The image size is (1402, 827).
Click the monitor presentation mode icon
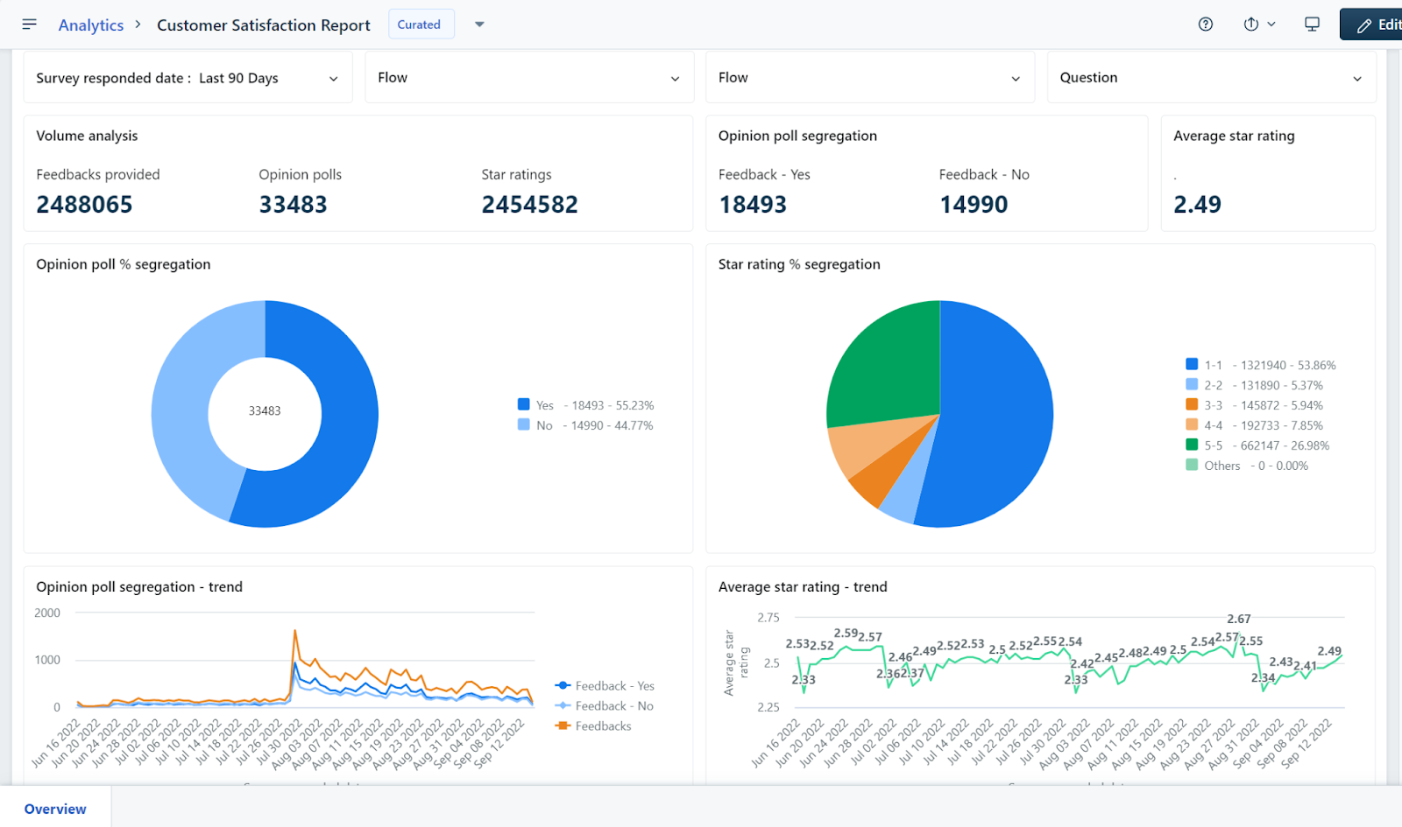1312,24
